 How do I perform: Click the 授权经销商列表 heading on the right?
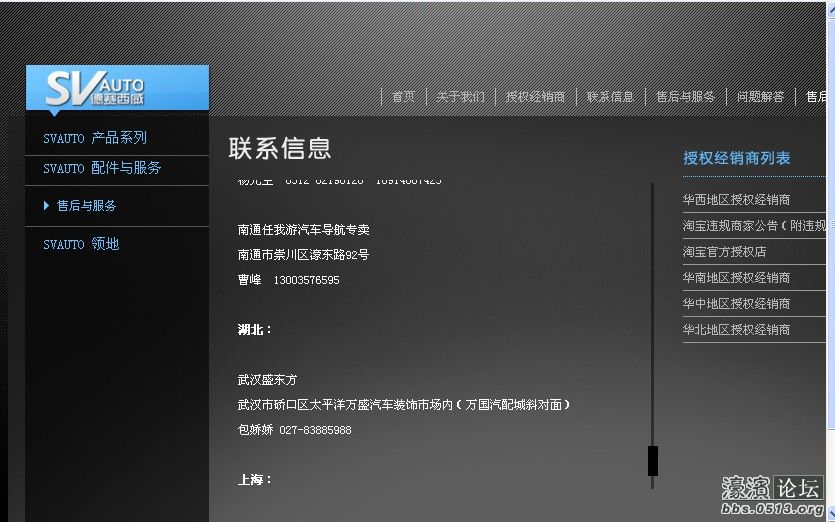coord(736,158)
